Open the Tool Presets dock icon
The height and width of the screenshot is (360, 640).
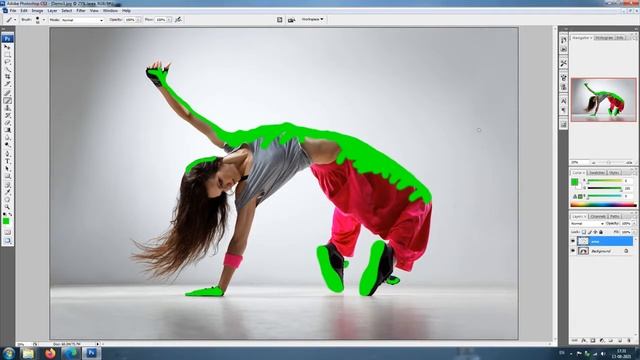coord(563,63)
